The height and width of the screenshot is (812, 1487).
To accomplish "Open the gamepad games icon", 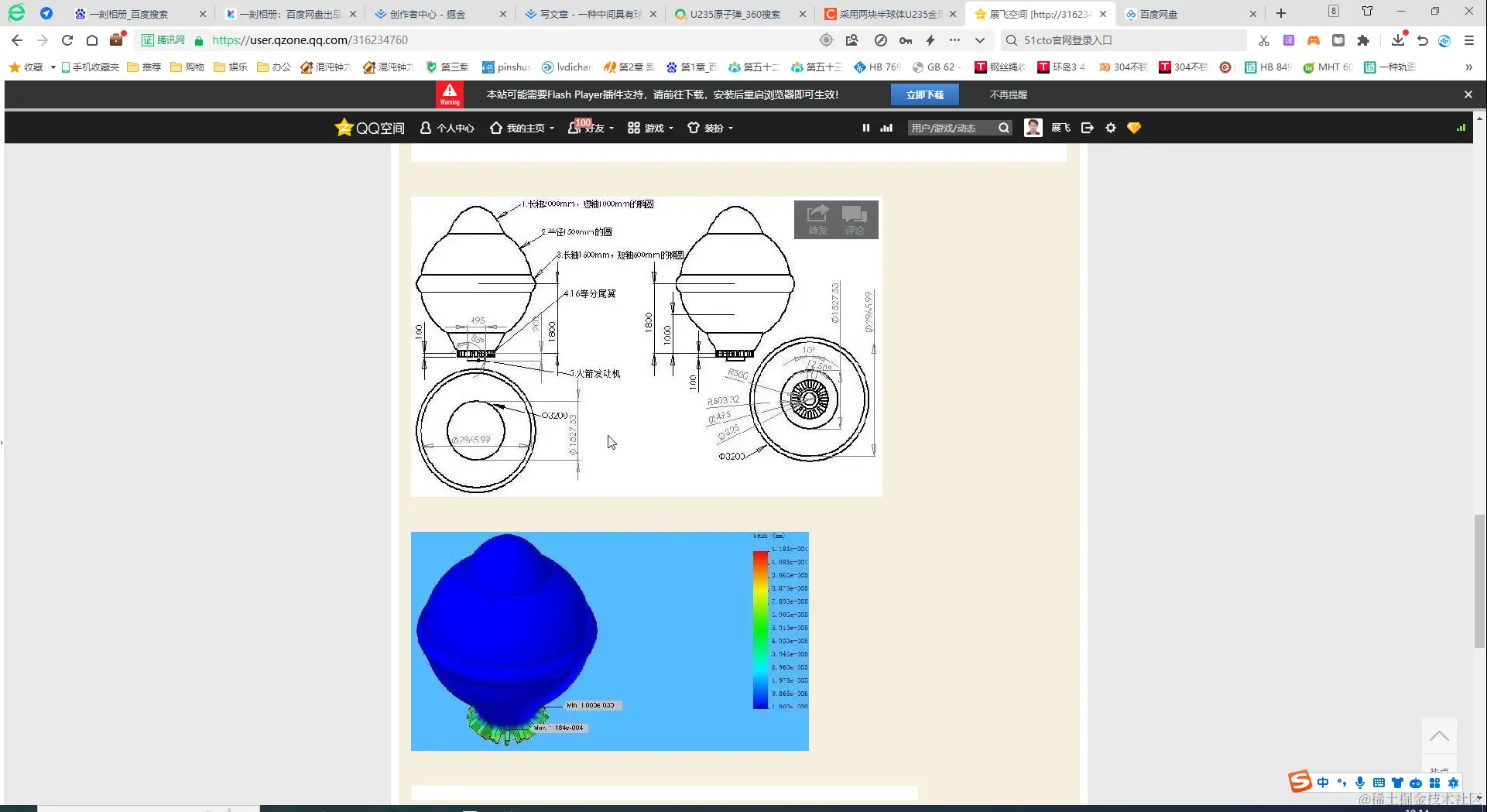I will pyautogui.click(x=1314, y=40).
